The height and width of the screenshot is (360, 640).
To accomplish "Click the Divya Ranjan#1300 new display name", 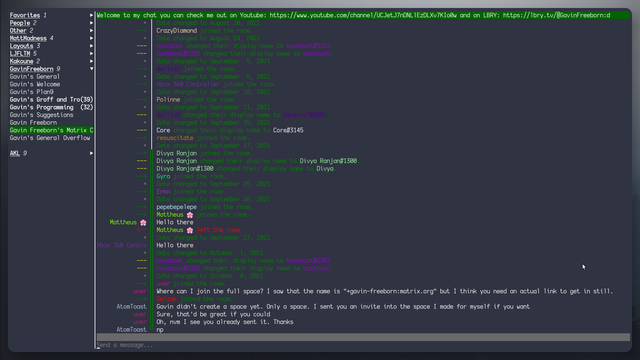I will point(328,161).
